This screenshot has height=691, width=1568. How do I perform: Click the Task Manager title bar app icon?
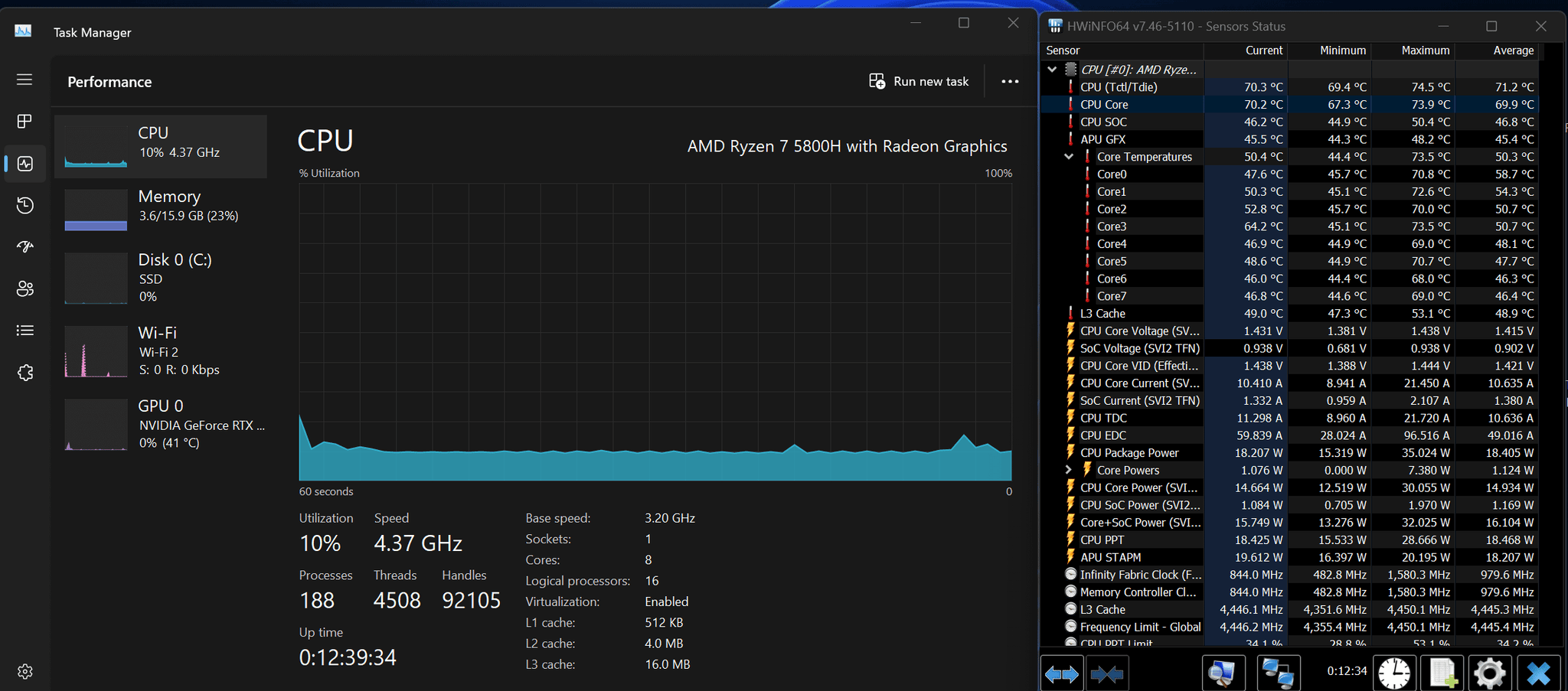(x=23, y=31)
